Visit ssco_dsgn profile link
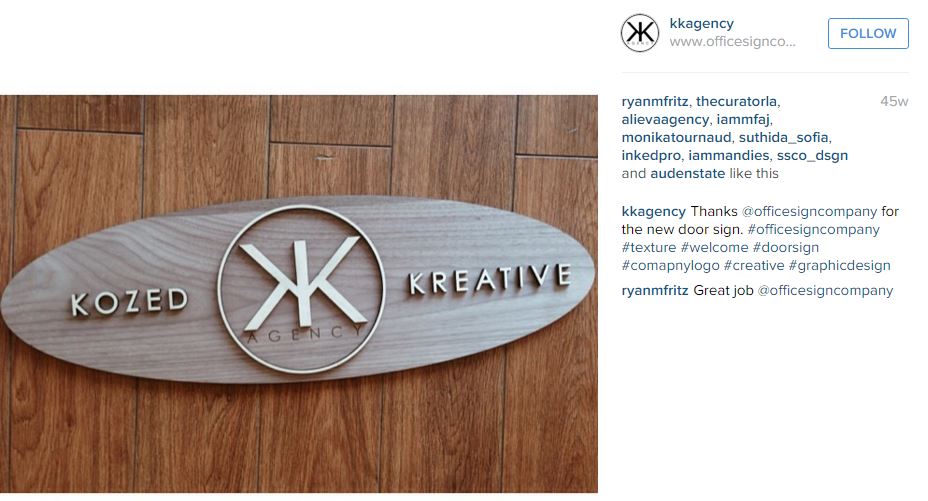This screenshot has height=501, width=928. click(x=813, y=156)
